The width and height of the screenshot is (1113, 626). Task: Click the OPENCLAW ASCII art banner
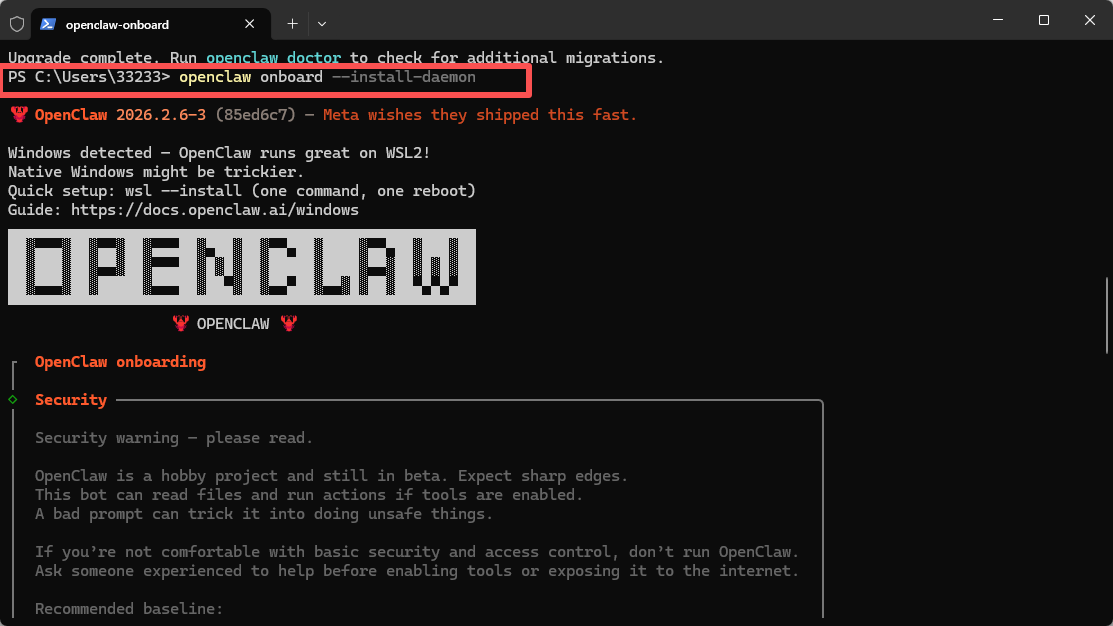[x=242, y=267]
